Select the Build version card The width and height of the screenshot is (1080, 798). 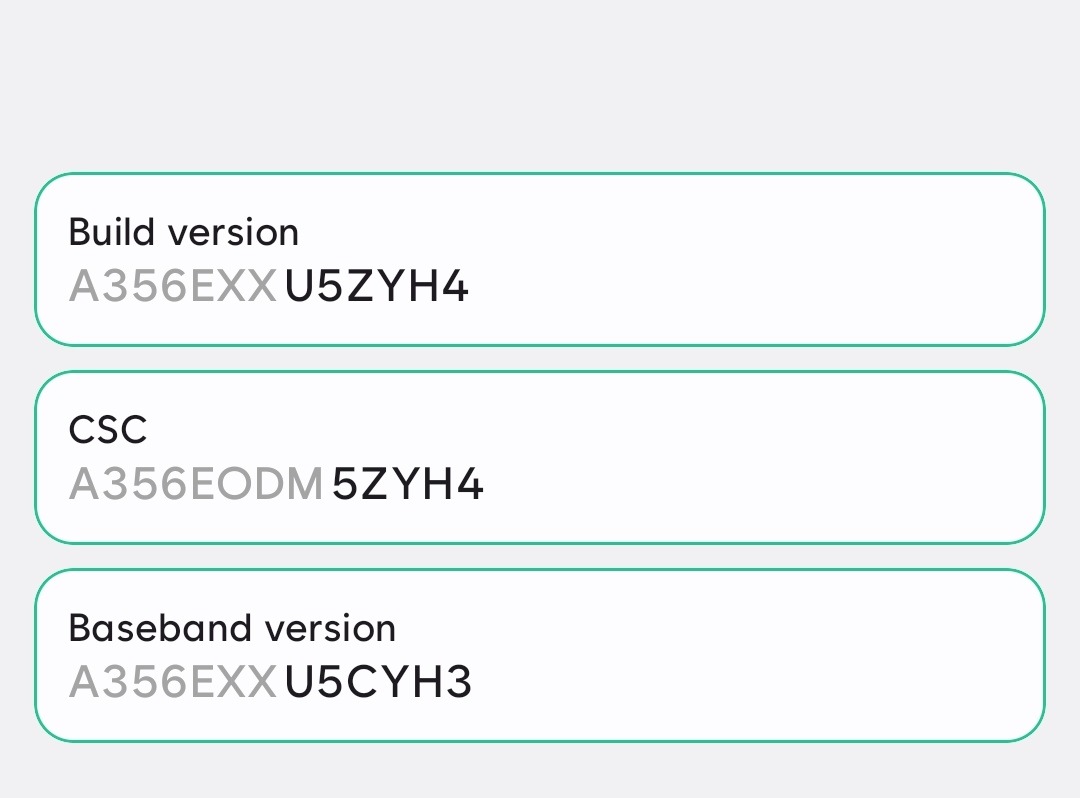[540, 258]
